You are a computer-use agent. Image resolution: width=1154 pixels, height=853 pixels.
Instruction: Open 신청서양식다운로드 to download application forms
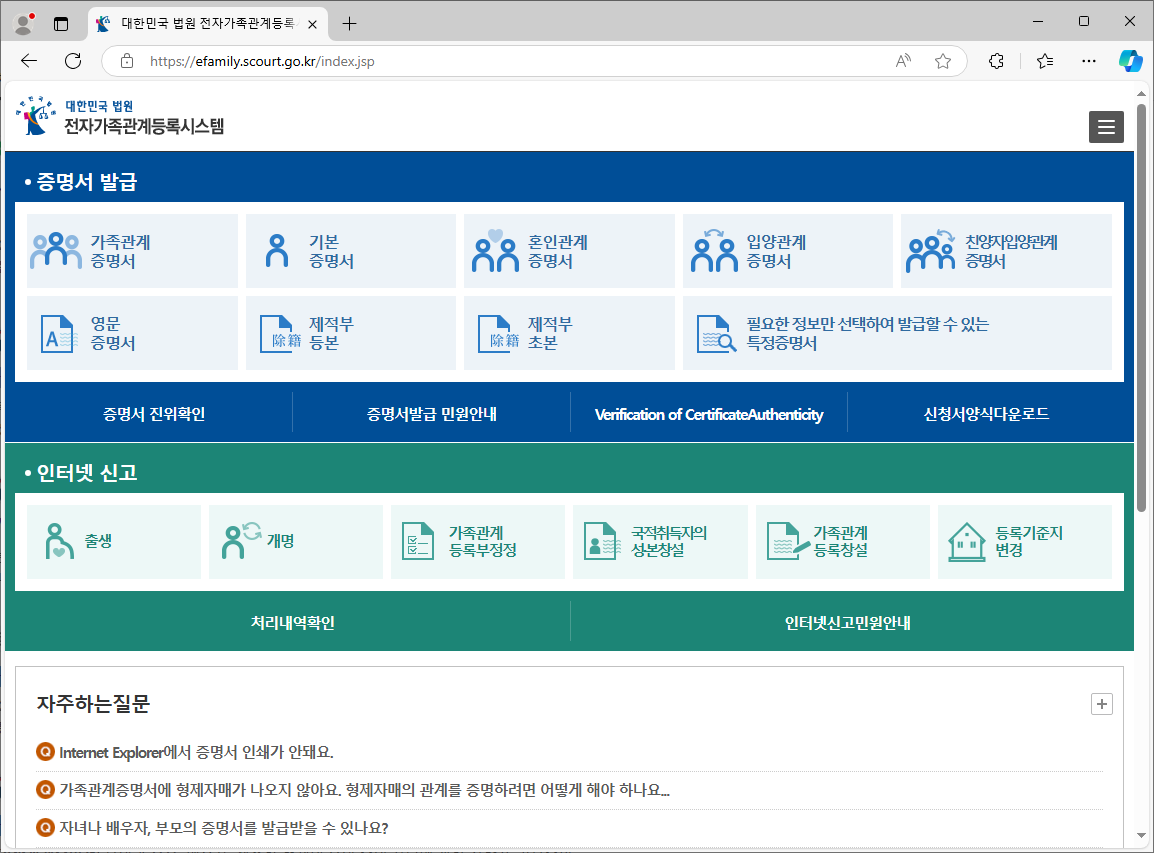coord(985,411)
